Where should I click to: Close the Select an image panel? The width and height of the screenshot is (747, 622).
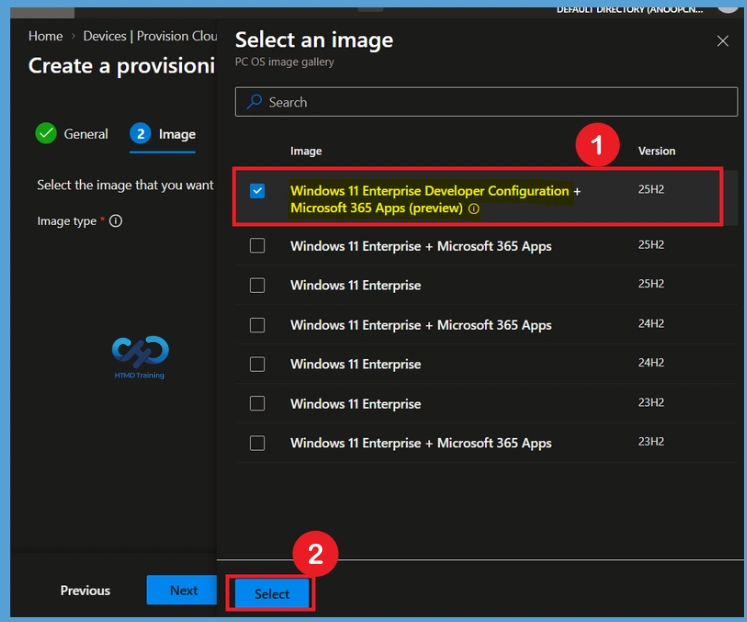[x=722, y=41]
